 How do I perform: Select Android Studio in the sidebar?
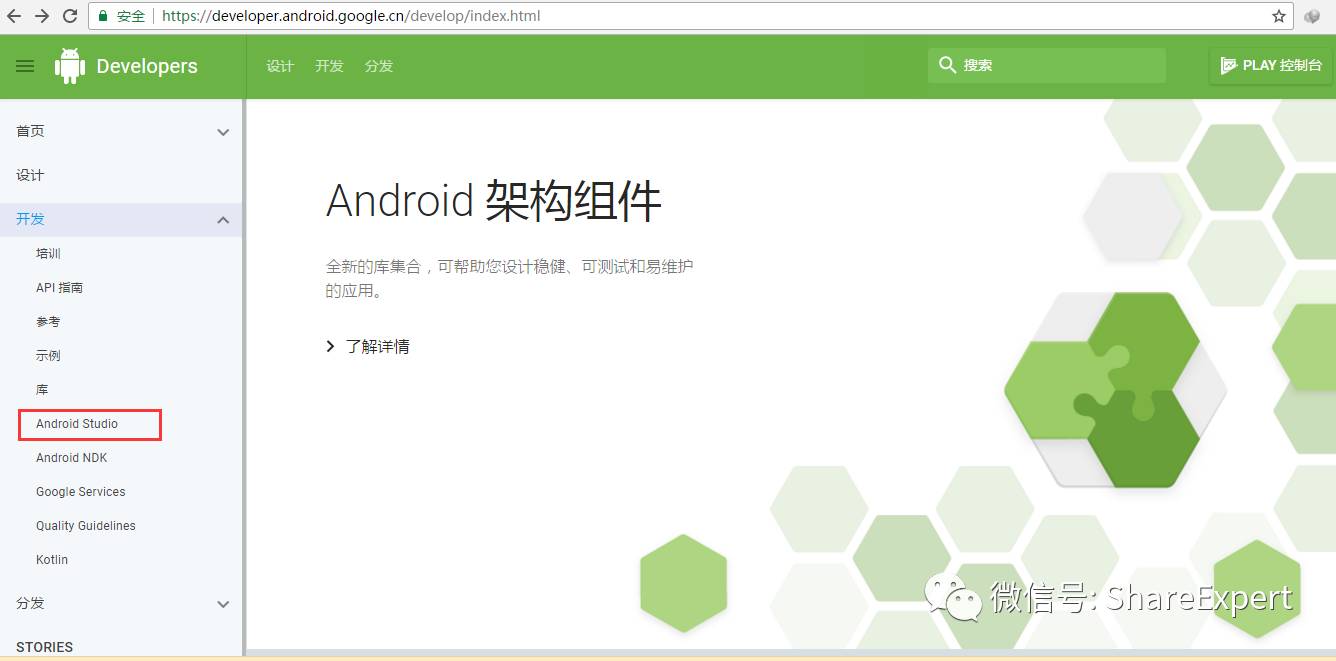tap(77, 424)
